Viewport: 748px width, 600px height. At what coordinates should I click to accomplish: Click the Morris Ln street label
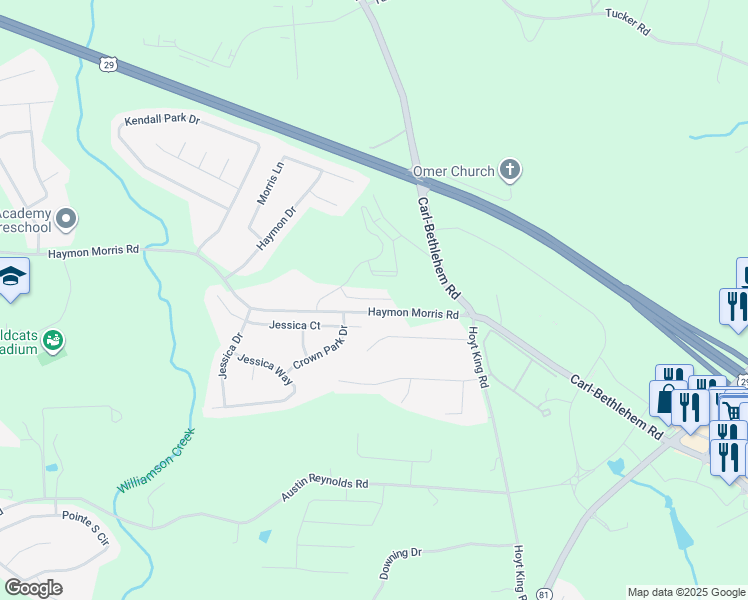coord(270,184)
